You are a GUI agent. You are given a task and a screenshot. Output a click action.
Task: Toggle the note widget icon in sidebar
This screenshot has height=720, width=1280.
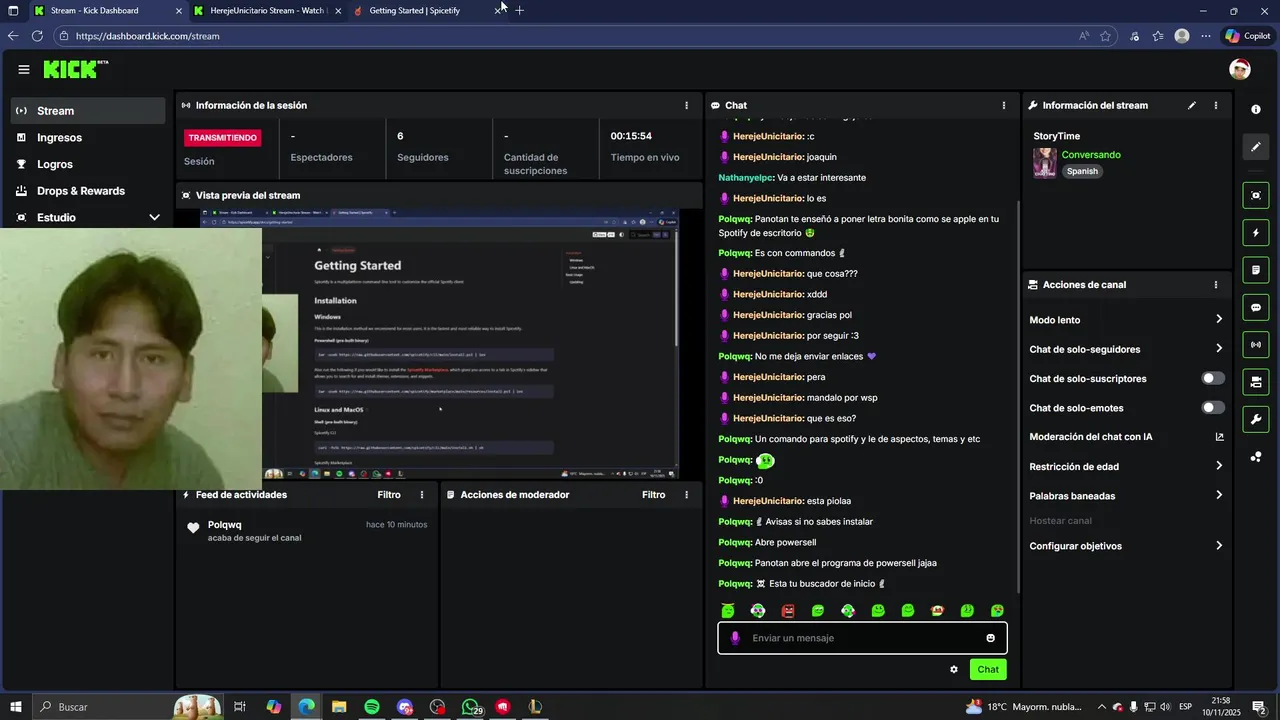[1256, 270]
